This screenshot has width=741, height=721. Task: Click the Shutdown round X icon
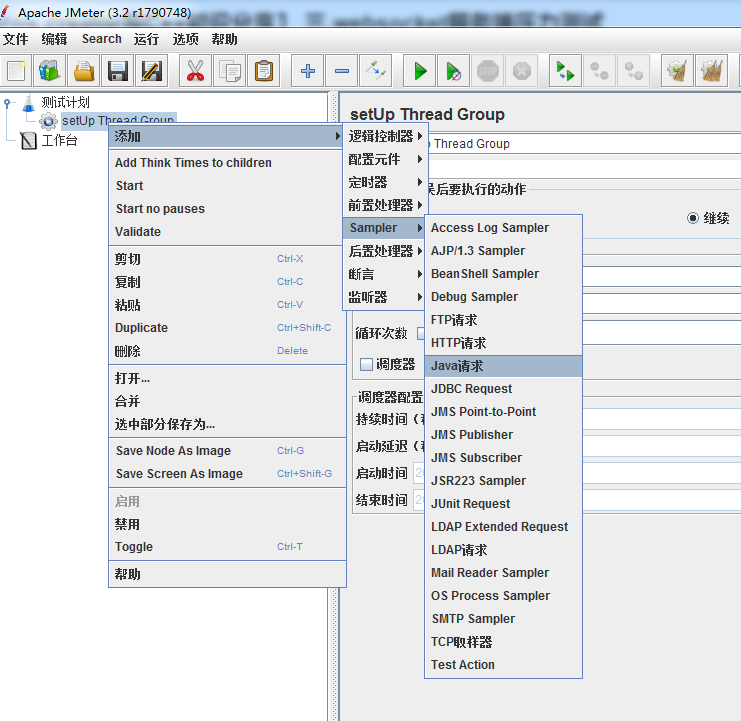point(522,71)
